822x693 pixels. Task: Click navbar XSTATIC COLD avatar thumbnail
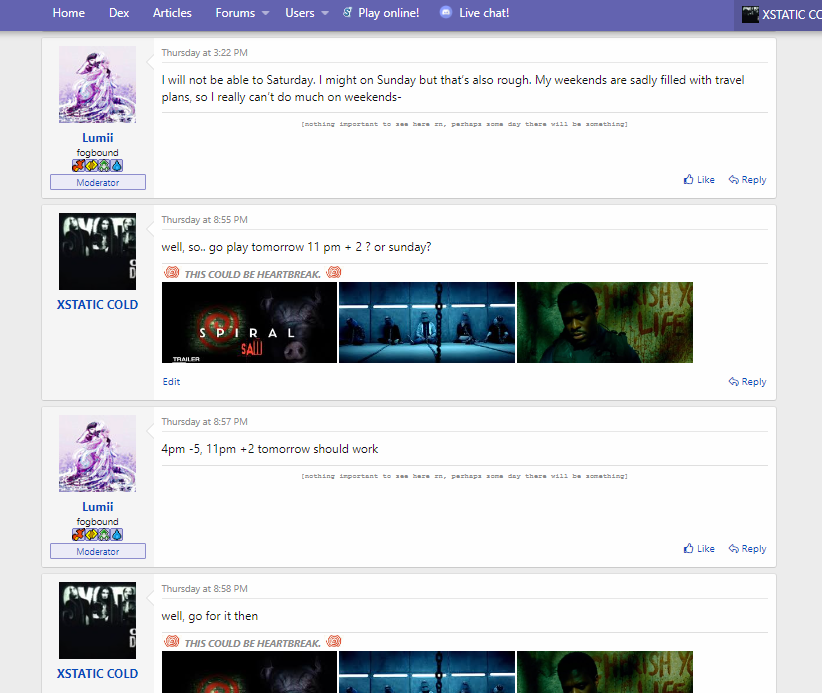(x=750, y=15)
